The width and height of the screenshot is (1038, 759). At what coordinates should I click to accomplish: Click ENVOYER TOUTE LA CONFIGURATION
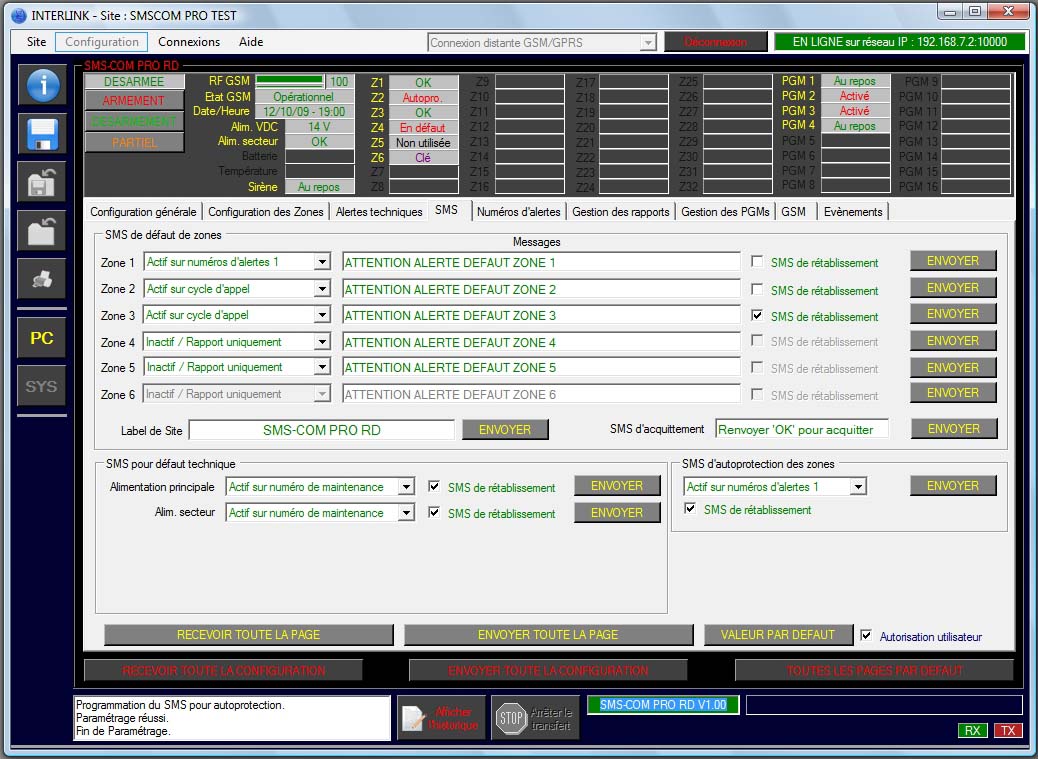(548, 670)
